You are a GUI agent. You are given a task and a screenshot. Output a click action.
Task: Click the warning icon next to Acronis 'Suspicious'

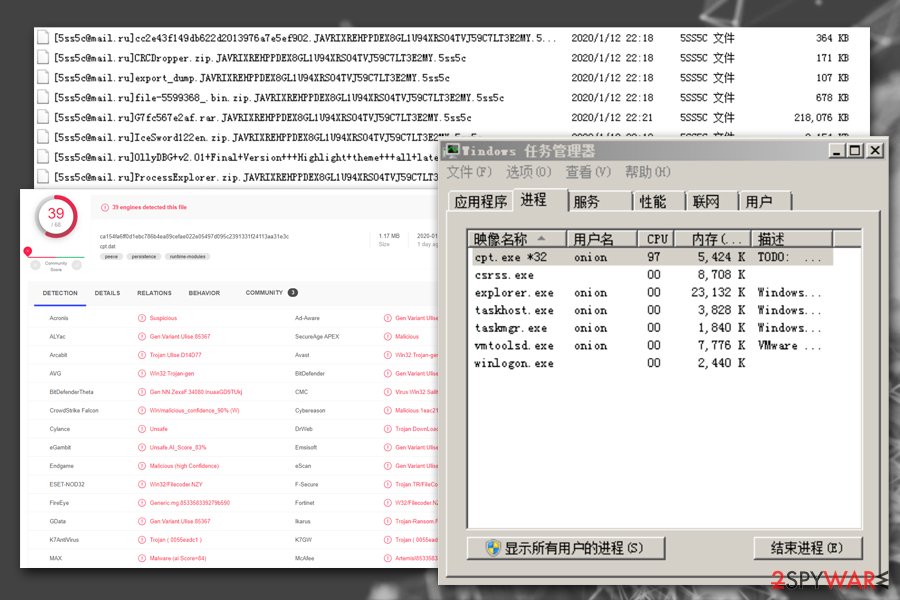click(142, 318)
